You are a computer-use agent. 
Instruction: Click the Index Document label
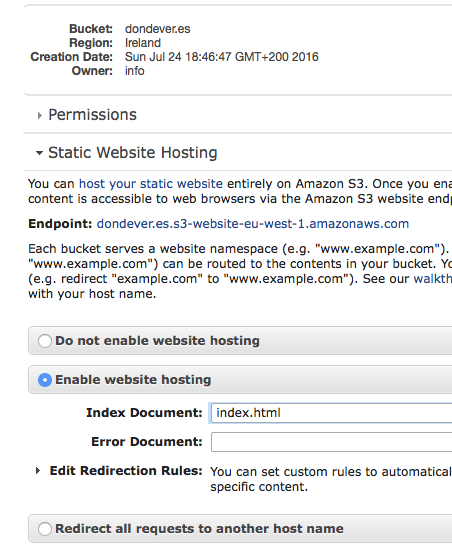[x=144, y=412]
